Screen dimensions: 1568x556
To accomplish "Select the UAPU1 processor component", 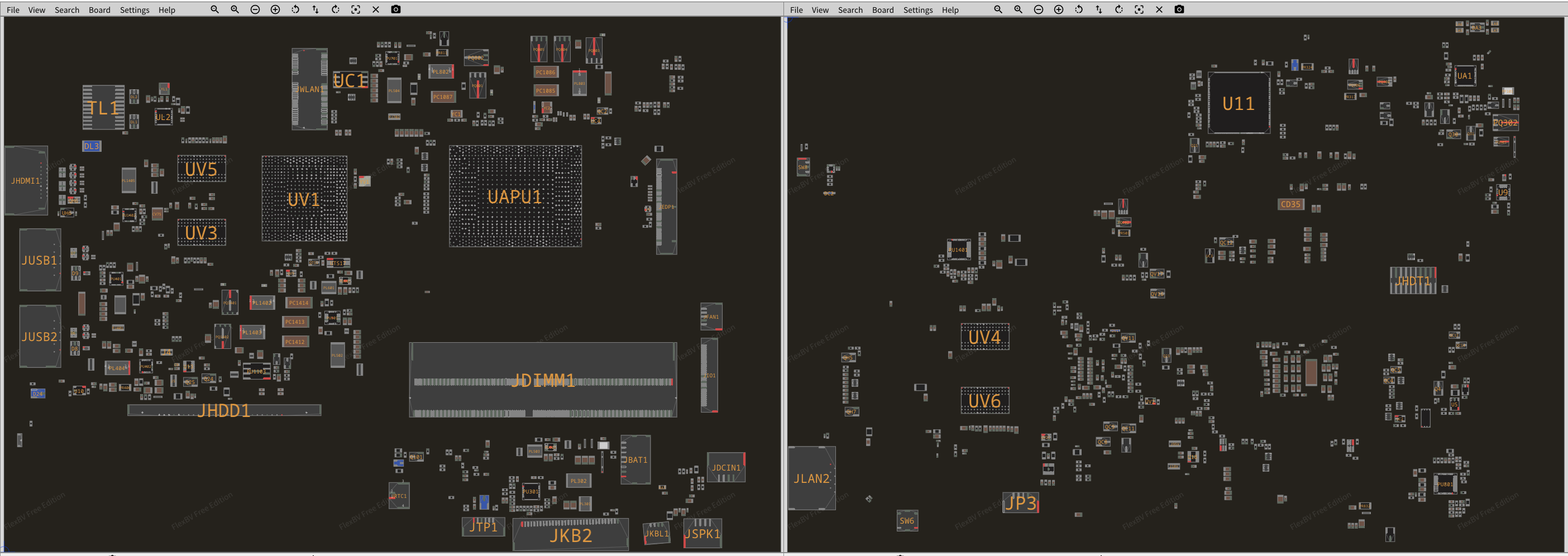I will pos(515,196).
